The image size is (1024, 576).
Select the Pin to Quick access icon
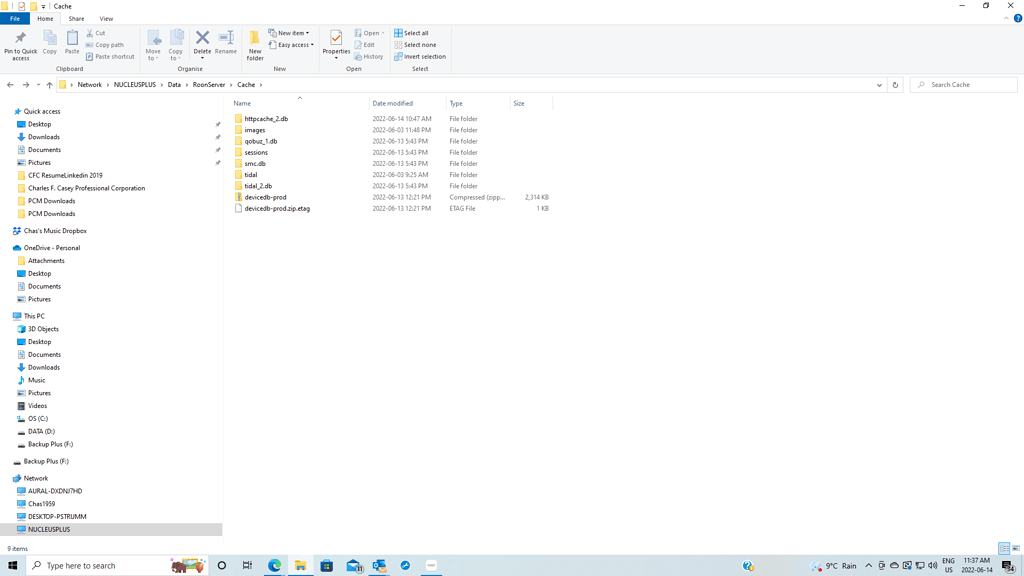pos(20,45)
